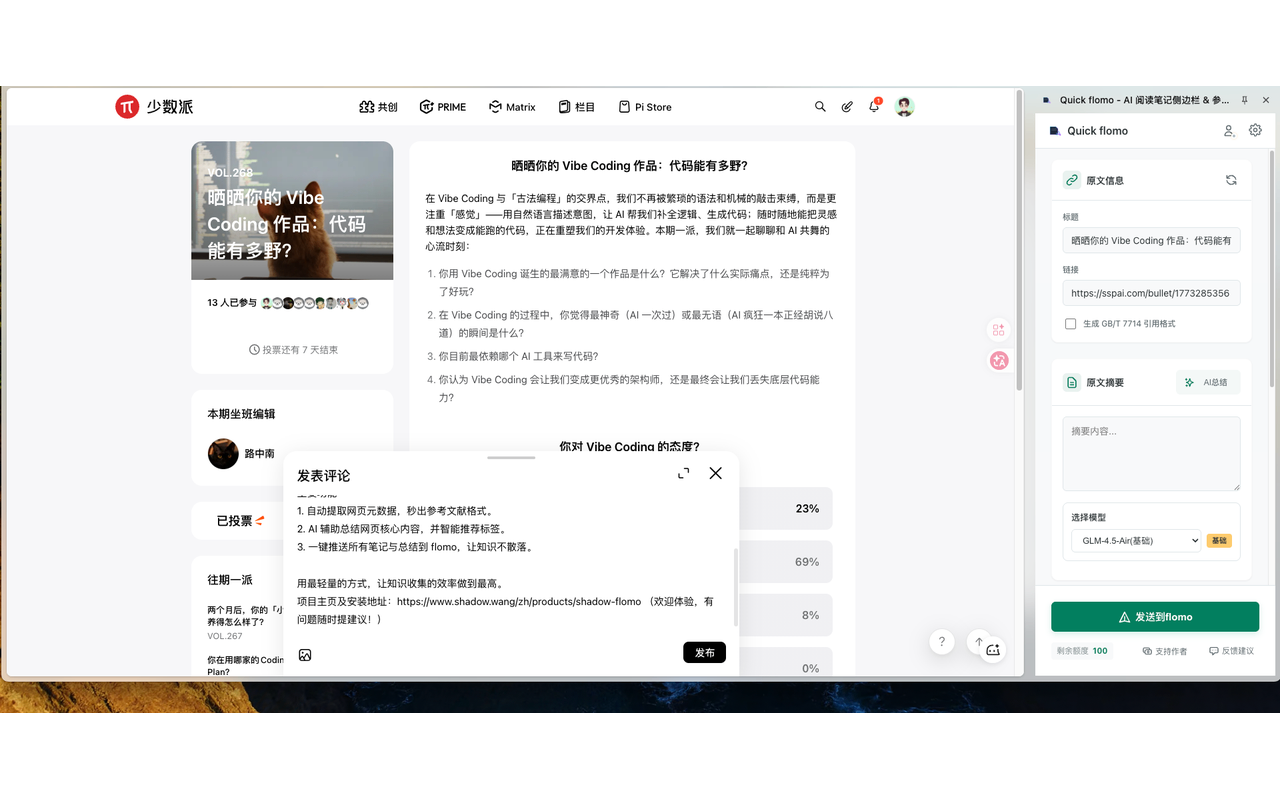Click the shadow.wang URL in comment text
The height and width of the screenshot is (800, 1280).
tap(519, 602)
